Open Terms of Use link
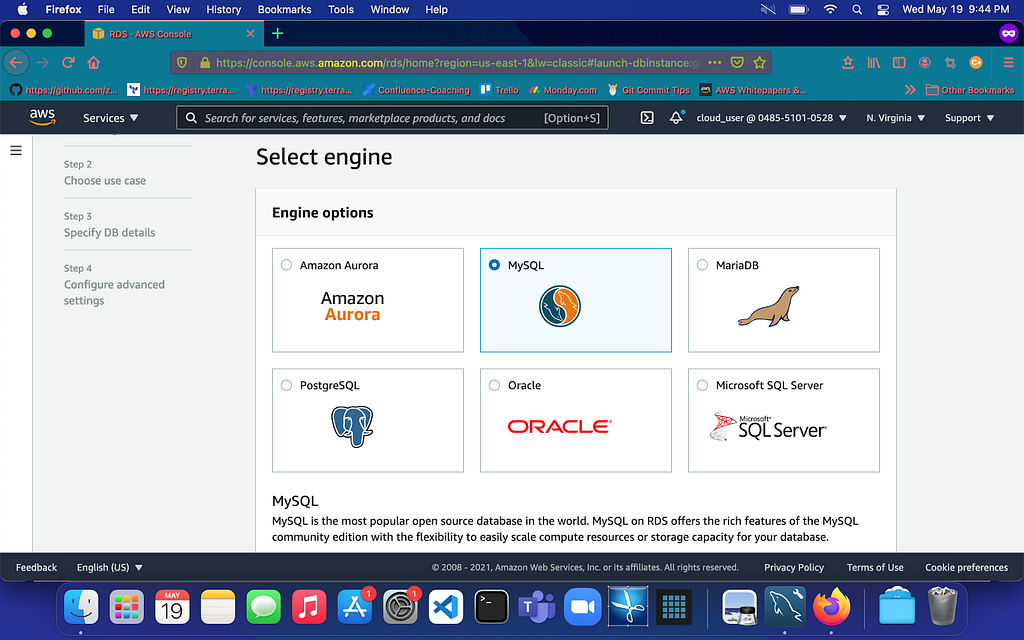This screenshot has height=640, width=1024. (x=875, y=568)
